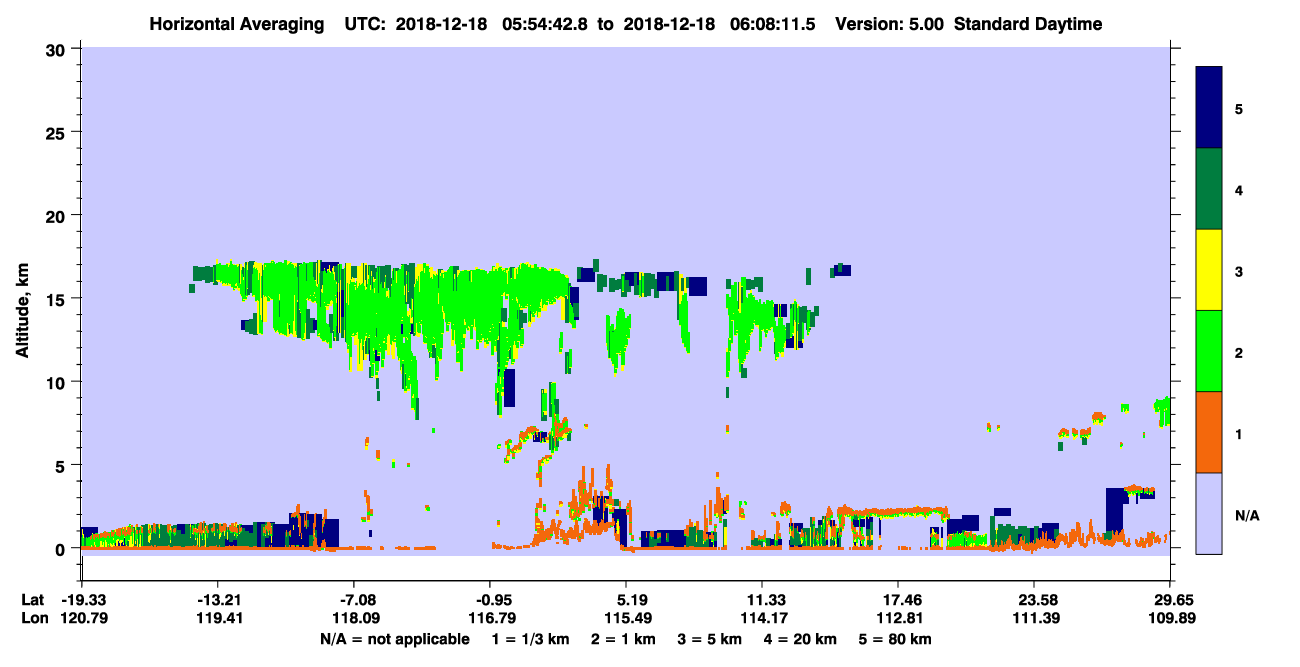The width and height of the screenshot is (1300, 667).
Task: Click the start UTC time 05:54:42.8
Action: click(x=539, y=24)
